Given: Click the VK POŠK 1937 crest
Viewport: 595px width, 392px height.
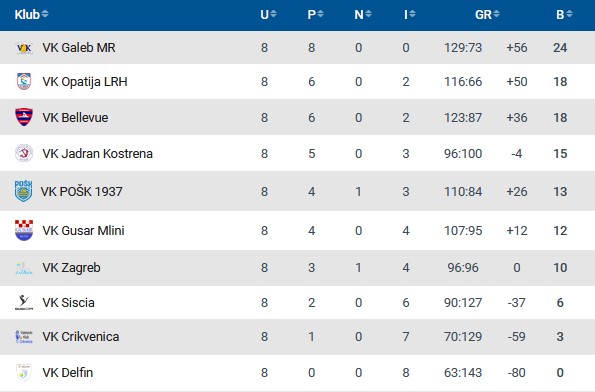Looking at the screenshot, I should click(24, 191).
